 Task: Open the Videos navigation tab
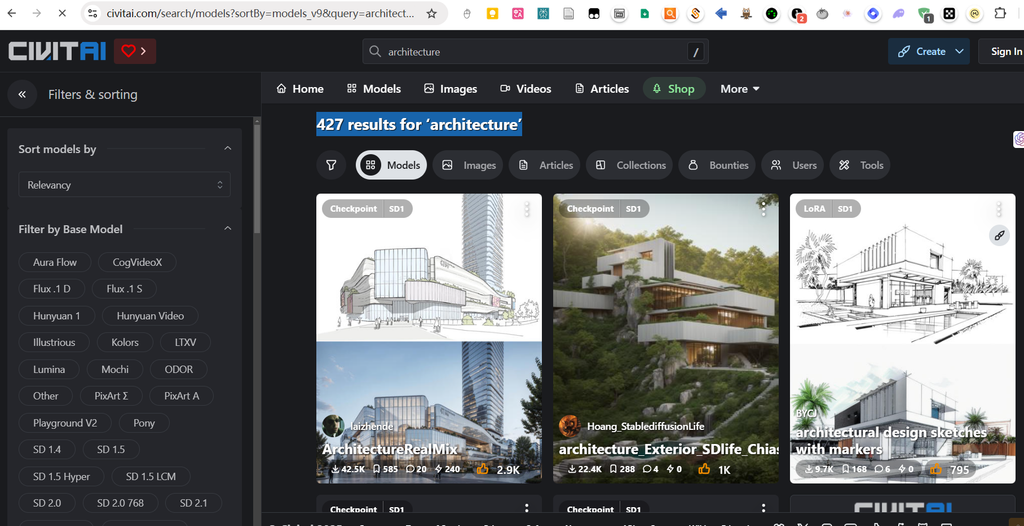point(526,89)
